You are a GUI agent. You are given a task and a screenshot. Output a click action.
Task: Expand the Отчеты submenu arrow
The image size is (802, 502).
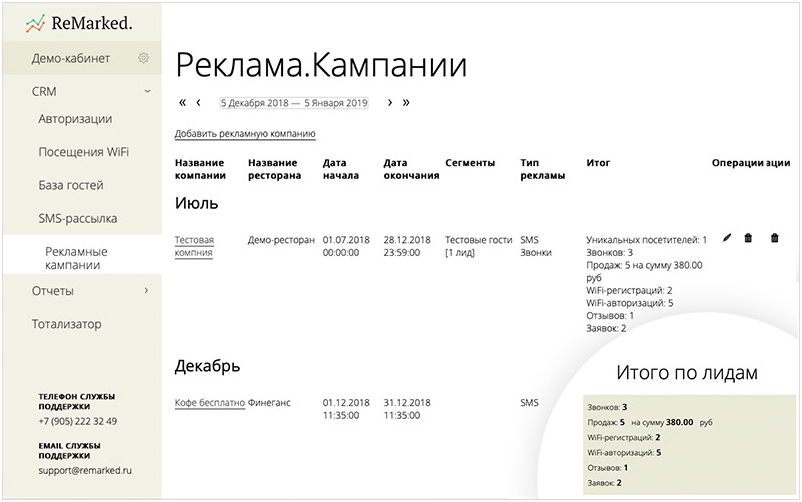pos(147,291)
